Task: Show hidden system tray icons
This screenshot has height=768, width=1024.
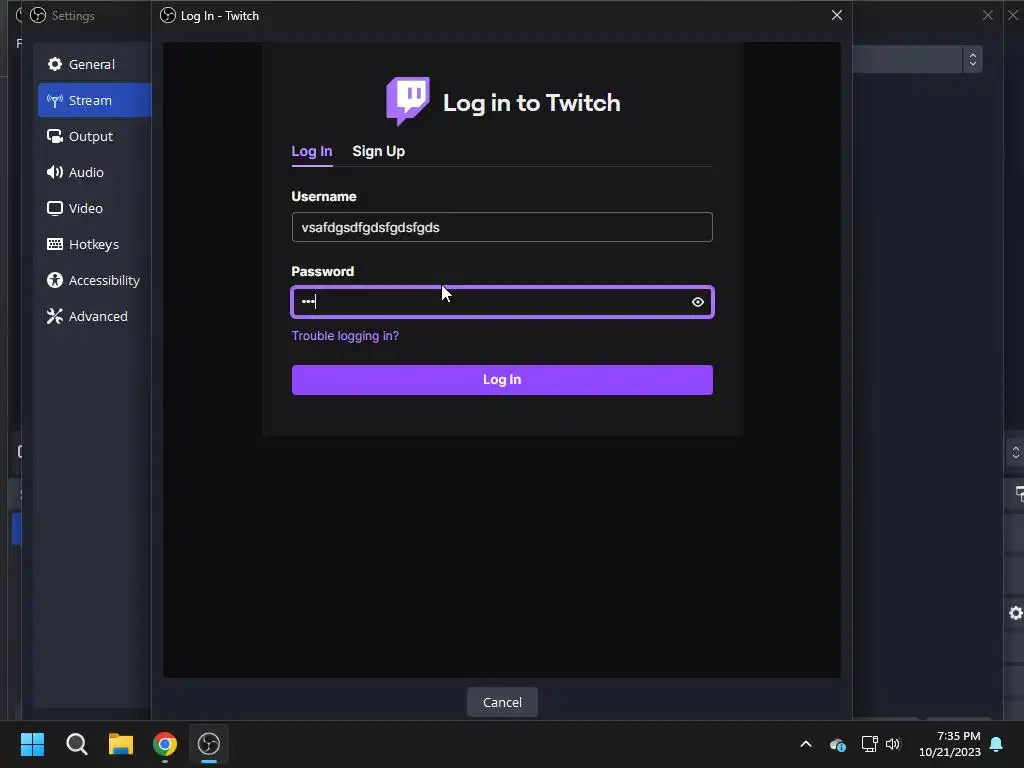Action: pyautogui.click(x=806, y=744)
